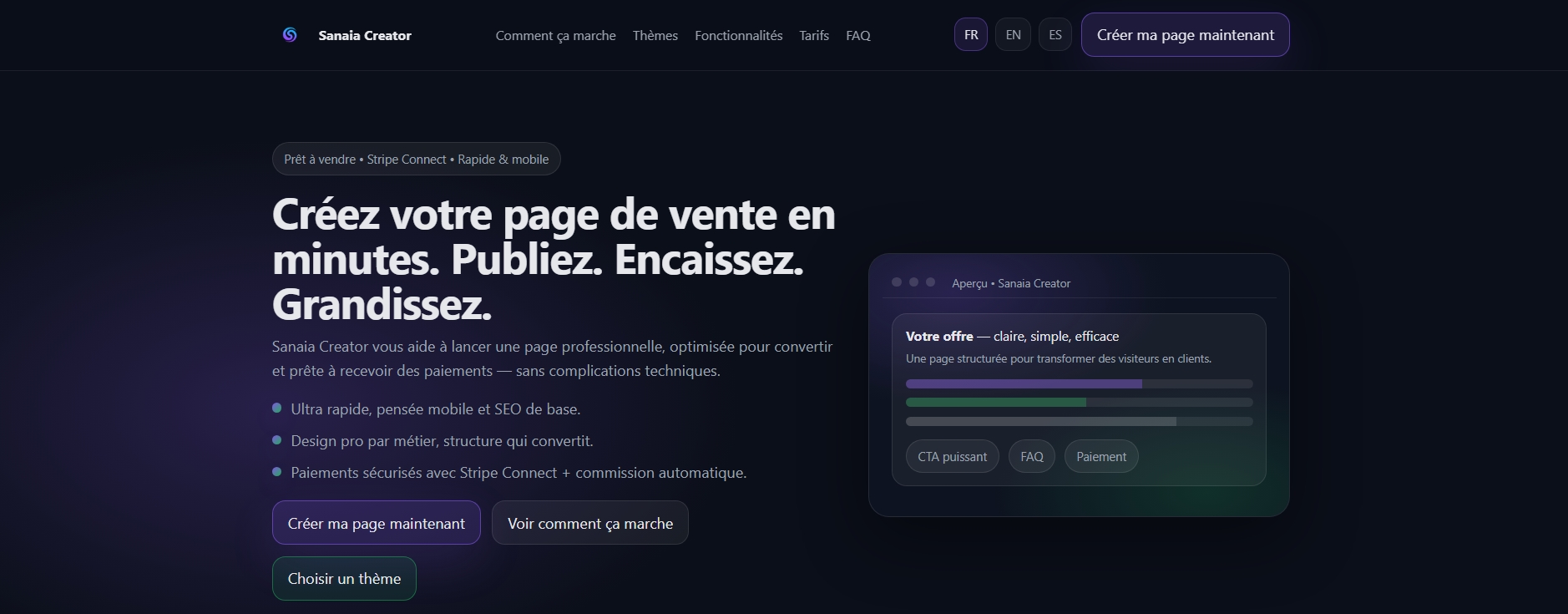Click the Prêt à vendre badge pill
Screen dimensions: 1568x614
[x=416, y=160]
